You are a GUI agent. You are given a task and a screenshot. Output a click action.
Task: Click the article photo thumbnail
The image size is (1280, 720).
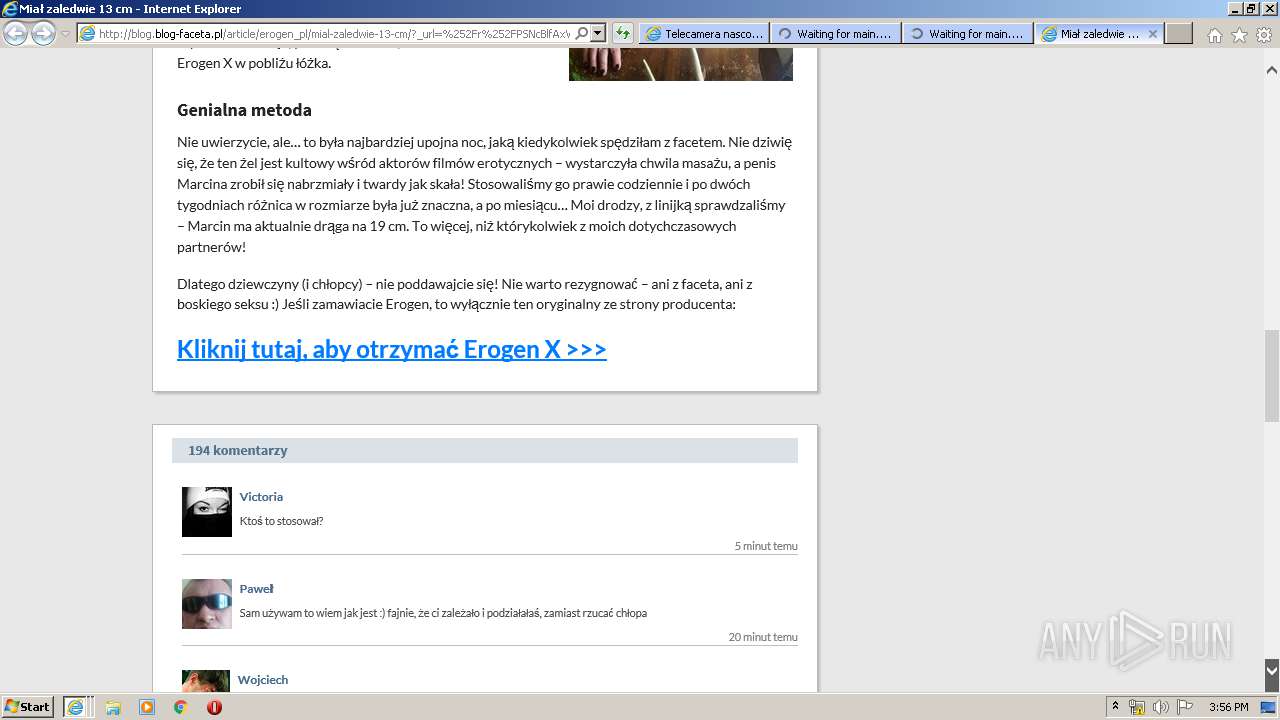coord(681,64)
